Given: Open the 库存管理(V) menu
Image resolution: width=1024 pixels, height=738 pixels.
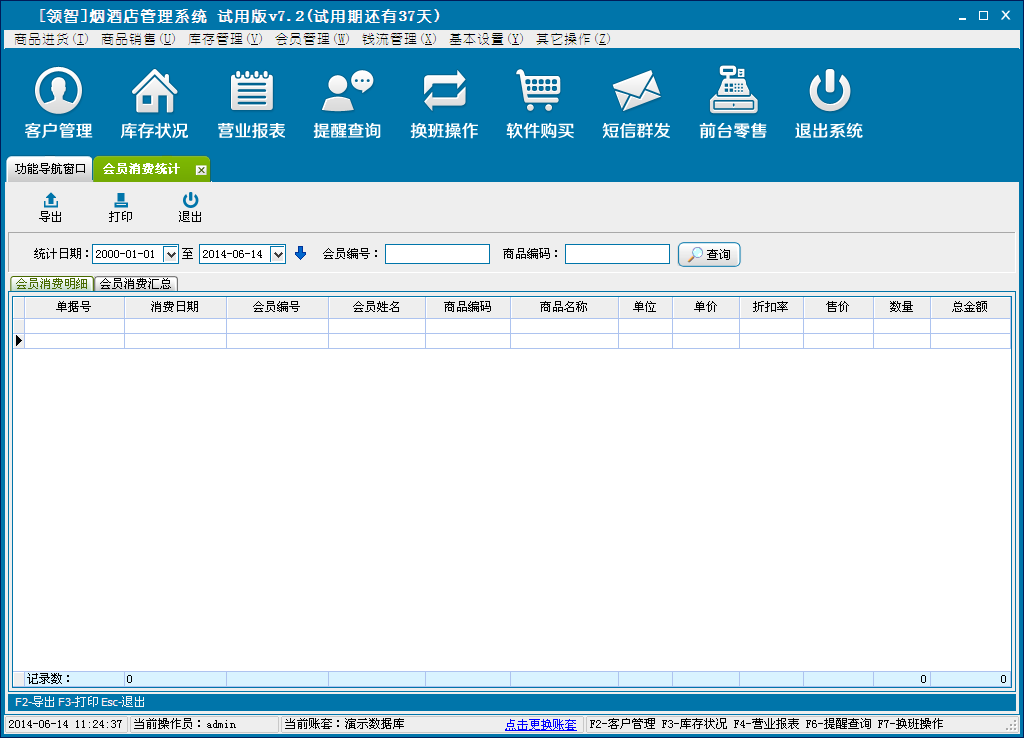Looking at the screenshot, I should (x=225, y=39).
